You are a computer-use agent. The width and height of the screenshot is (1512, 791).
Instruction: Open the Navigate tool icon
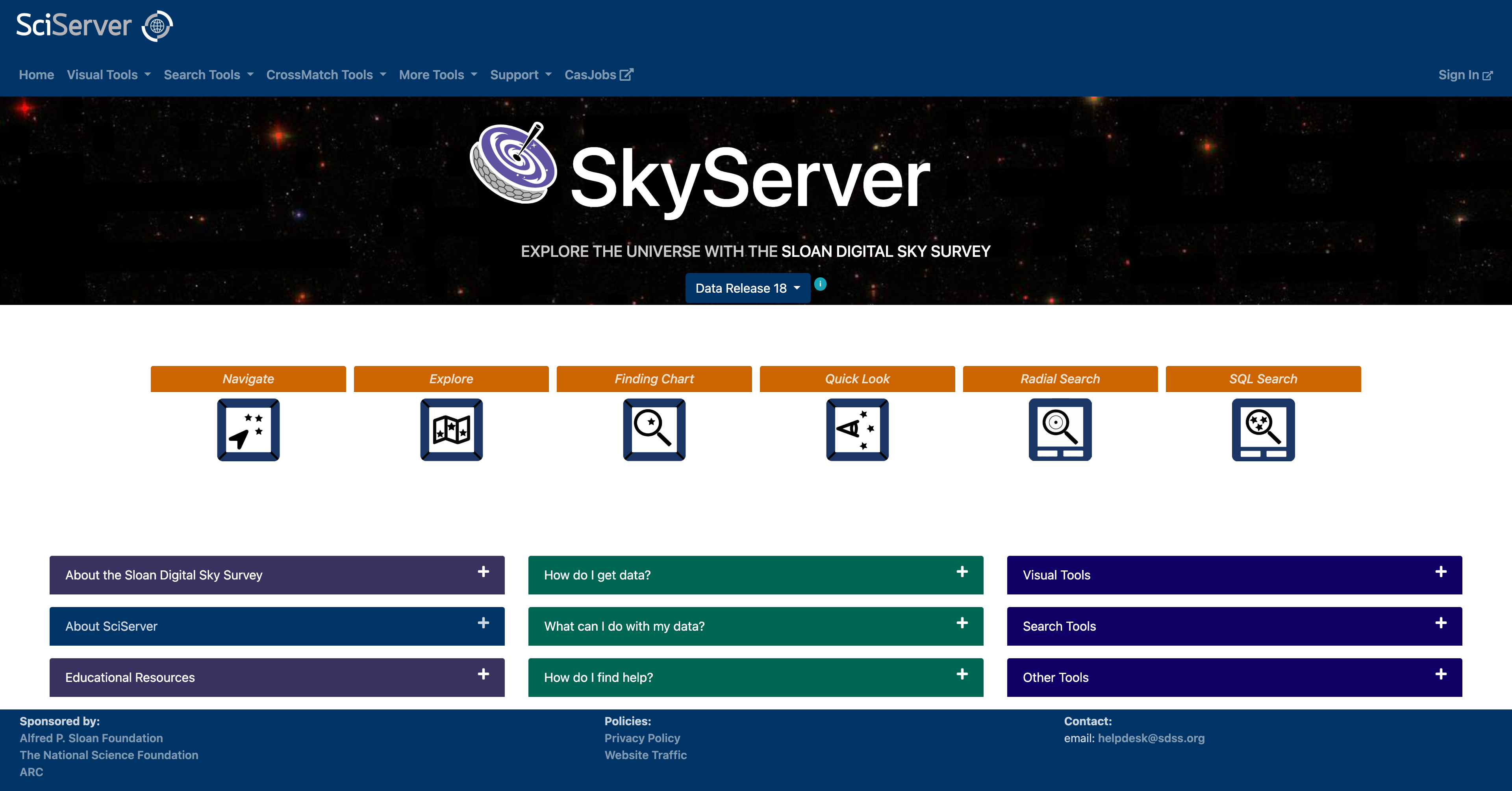[x=248, y=430]
